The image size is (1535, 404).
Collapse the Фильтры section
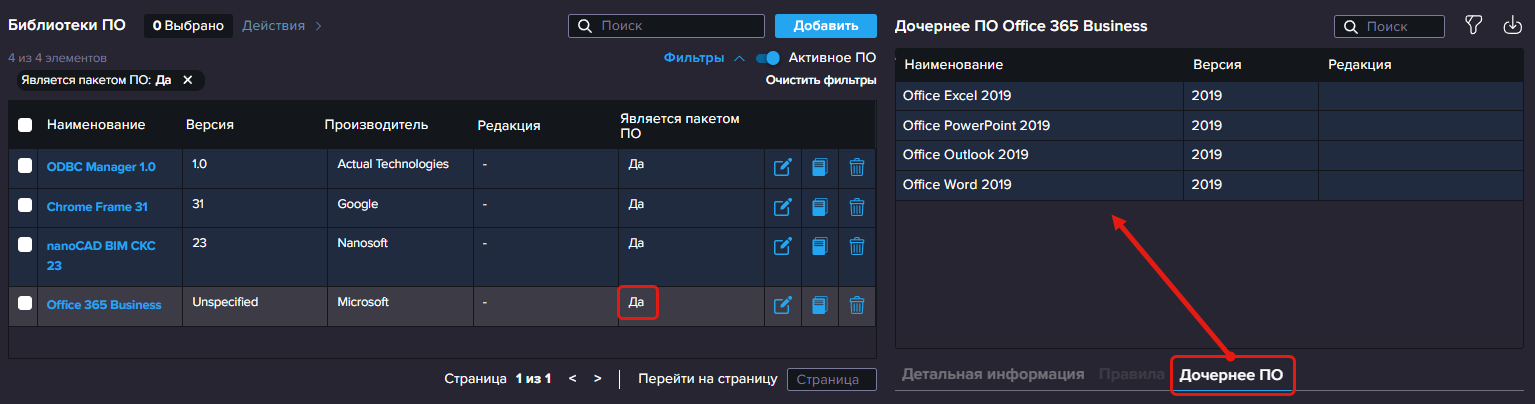pyautogui.click(x=704, y=58)
